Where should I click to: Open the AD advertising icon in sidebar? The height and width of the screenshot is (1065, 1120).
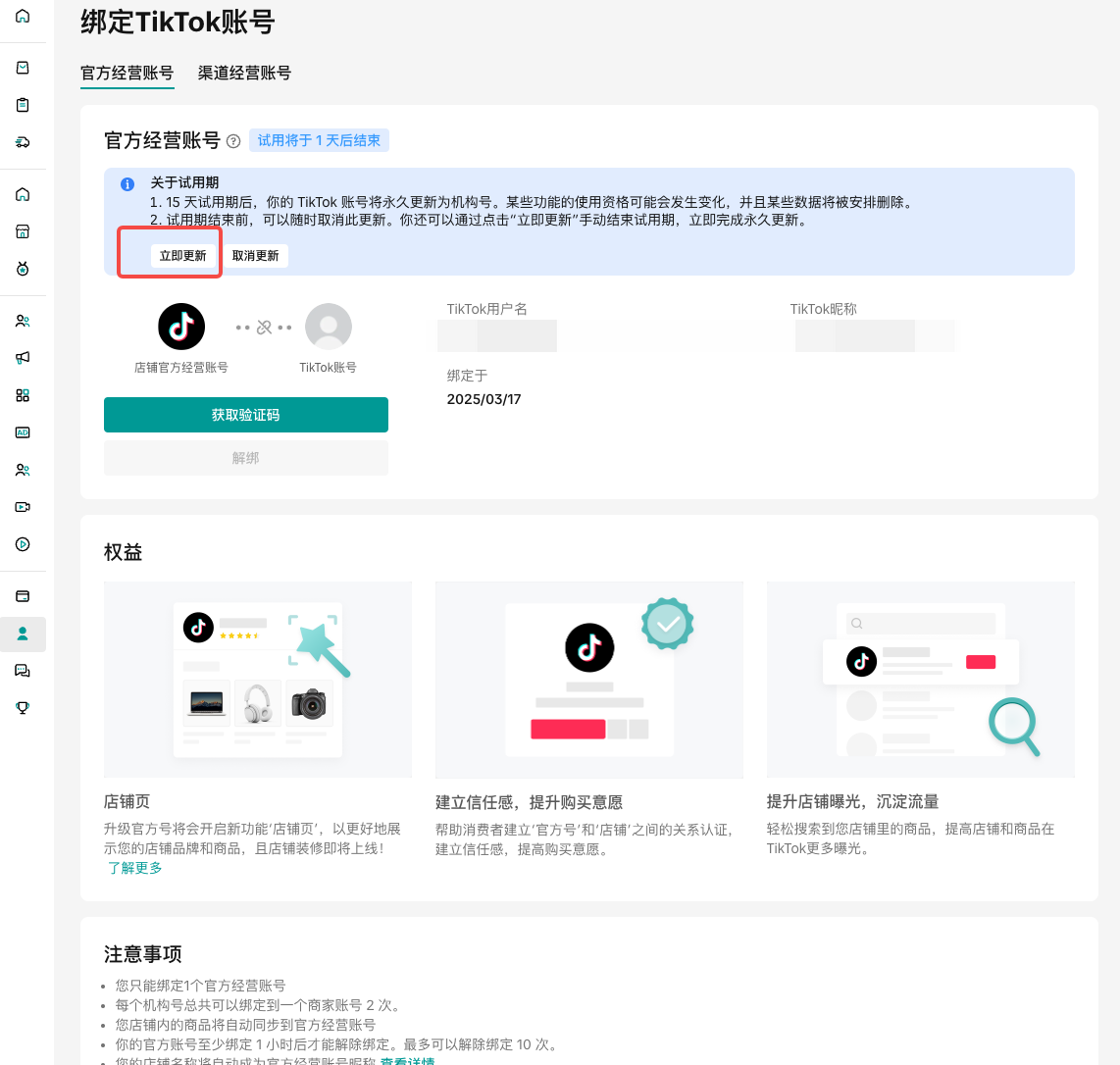23,432
